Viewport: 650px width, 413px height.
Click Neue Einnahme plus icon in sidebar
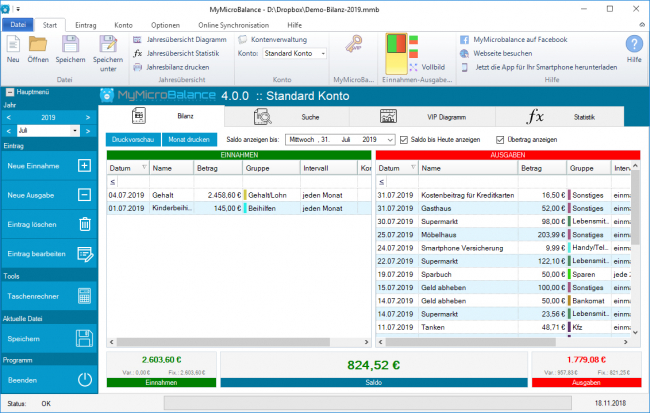pos(85,165)
